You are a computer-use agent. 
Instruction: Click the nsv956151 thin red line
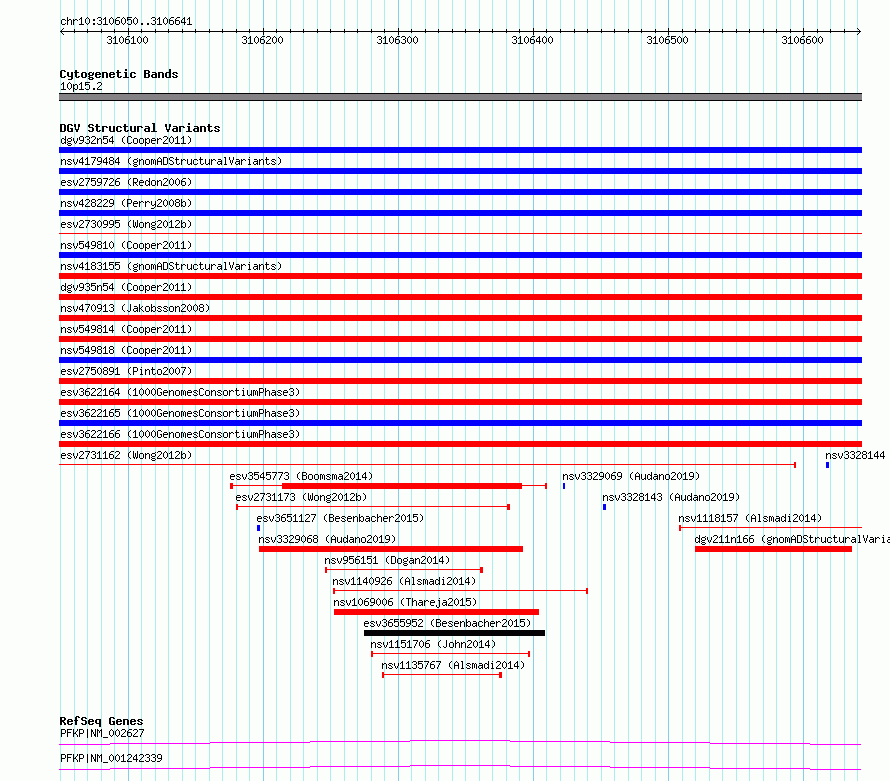click(x=404, y=570)
